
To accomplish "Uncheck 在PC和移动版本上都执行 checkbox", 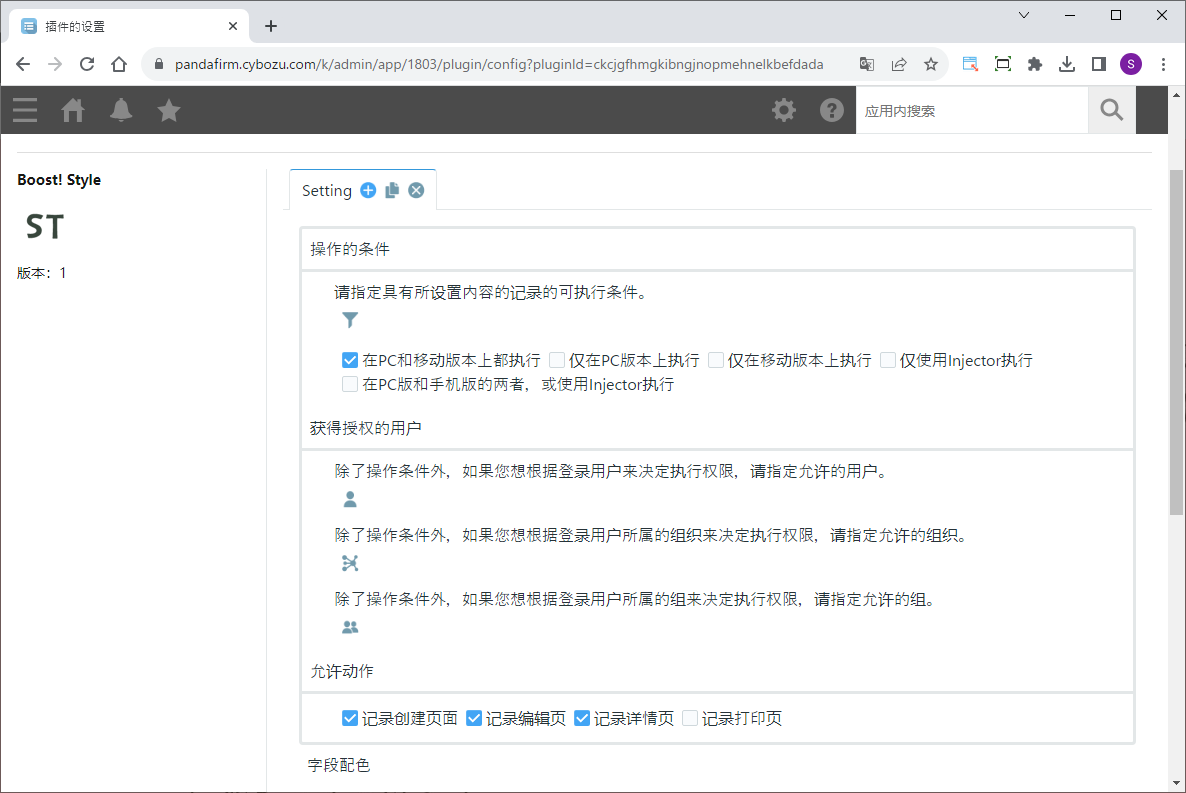I will coord(350,360).
